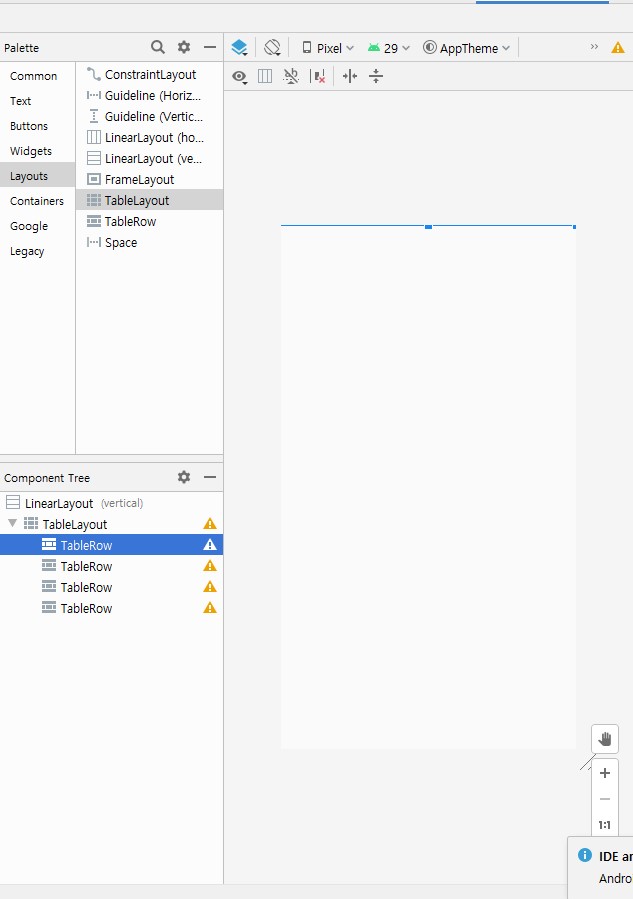
Task: Pick horizontal Guideline from palette
Action: pos(149,96)
